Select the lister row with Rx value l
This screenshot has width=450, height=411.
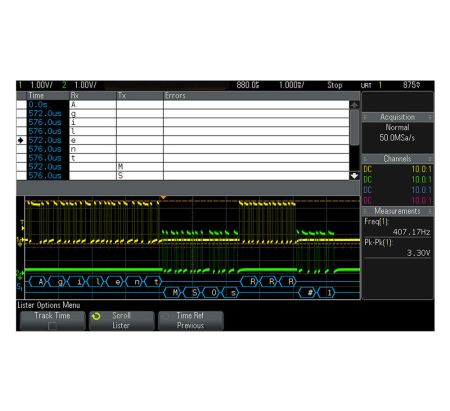[x=183, y=131]
